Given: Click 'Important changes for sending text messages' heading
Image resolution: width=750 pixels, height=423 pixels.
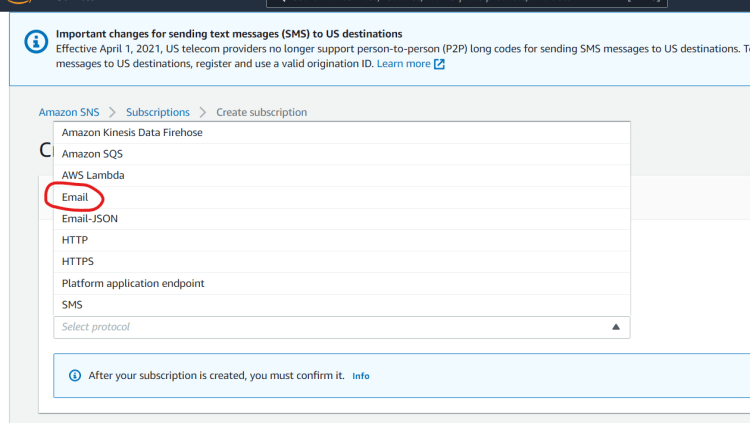Looking at the screenshot, I should tap(229, 34).
